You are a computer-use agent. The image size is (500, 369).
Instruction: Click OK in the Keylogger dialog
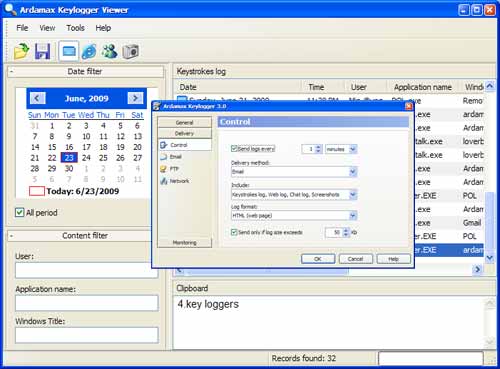point(318,259)
